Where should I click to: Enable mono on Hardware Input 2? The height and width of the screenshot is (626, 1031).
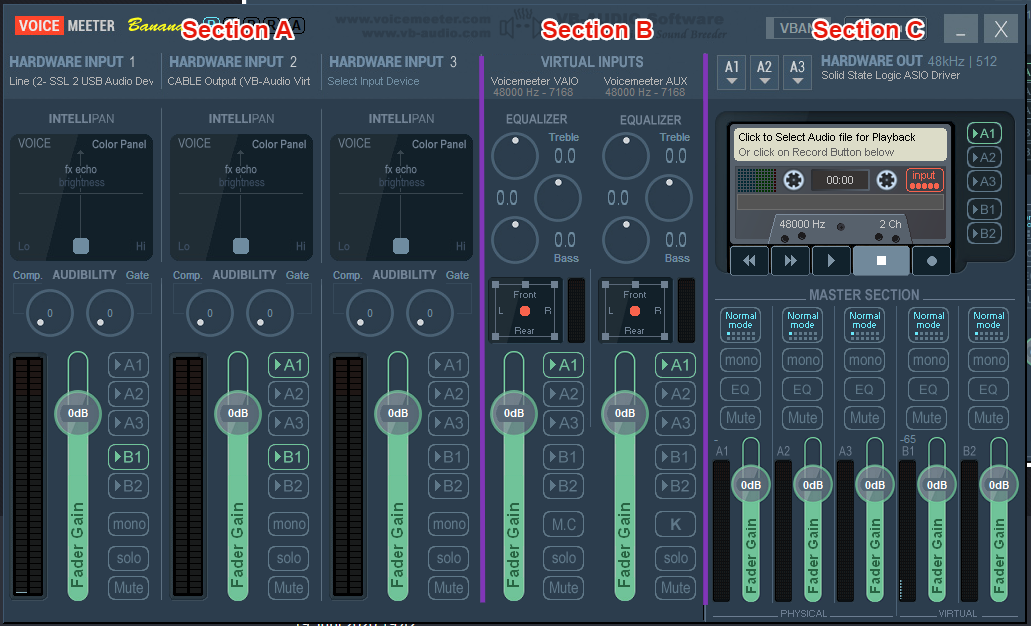[288, 523]
